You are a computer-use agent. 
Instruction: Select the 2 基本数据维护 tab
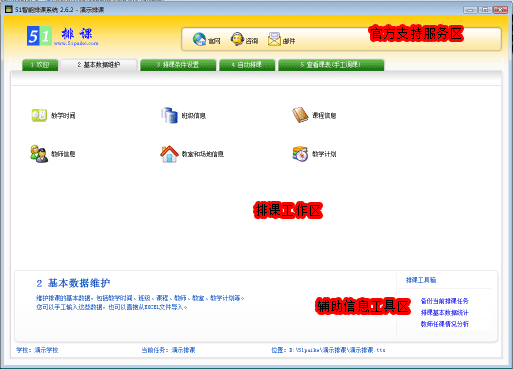point(99,65)
